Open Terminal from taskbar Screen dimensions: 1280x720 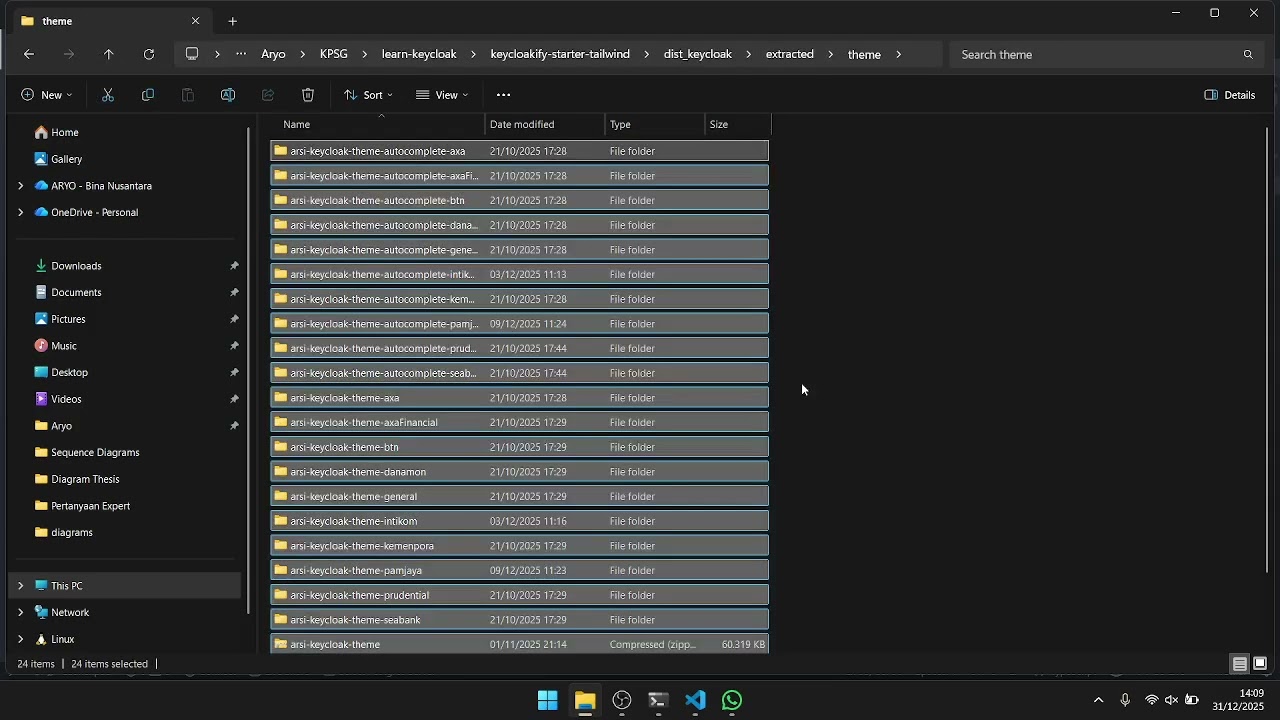[658, 701]
